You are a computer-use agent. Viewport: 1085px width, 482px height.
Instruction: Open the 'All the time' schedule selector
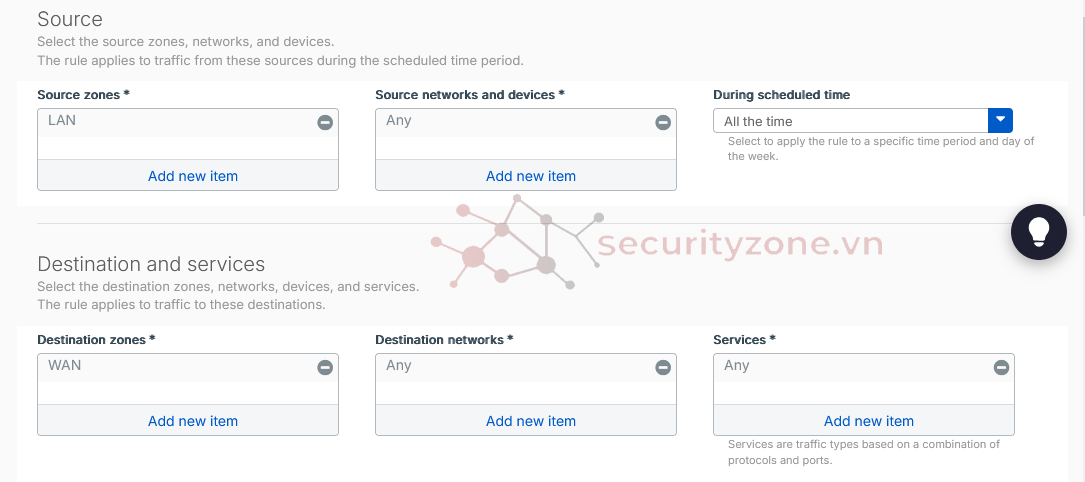(x=850, y=121)
